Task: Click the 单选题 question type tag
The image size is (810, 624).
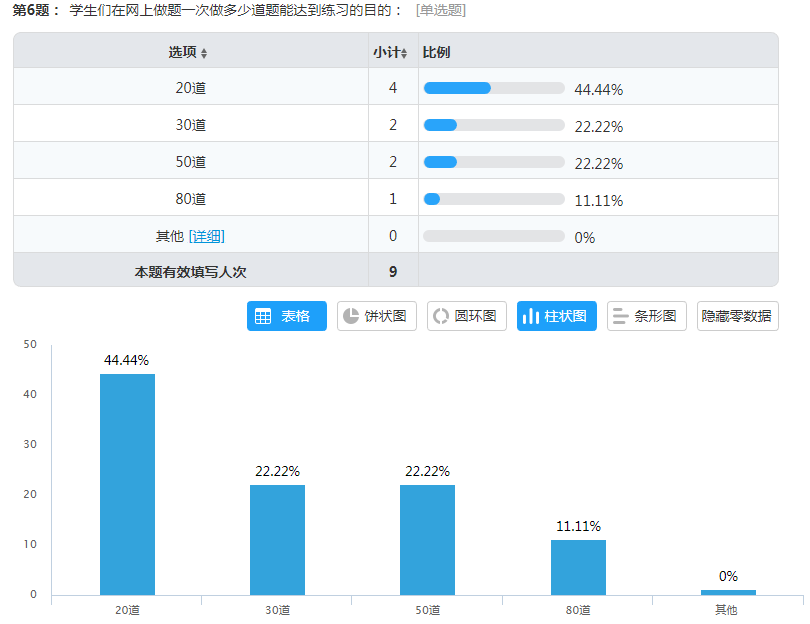Action: pos(441,10)
